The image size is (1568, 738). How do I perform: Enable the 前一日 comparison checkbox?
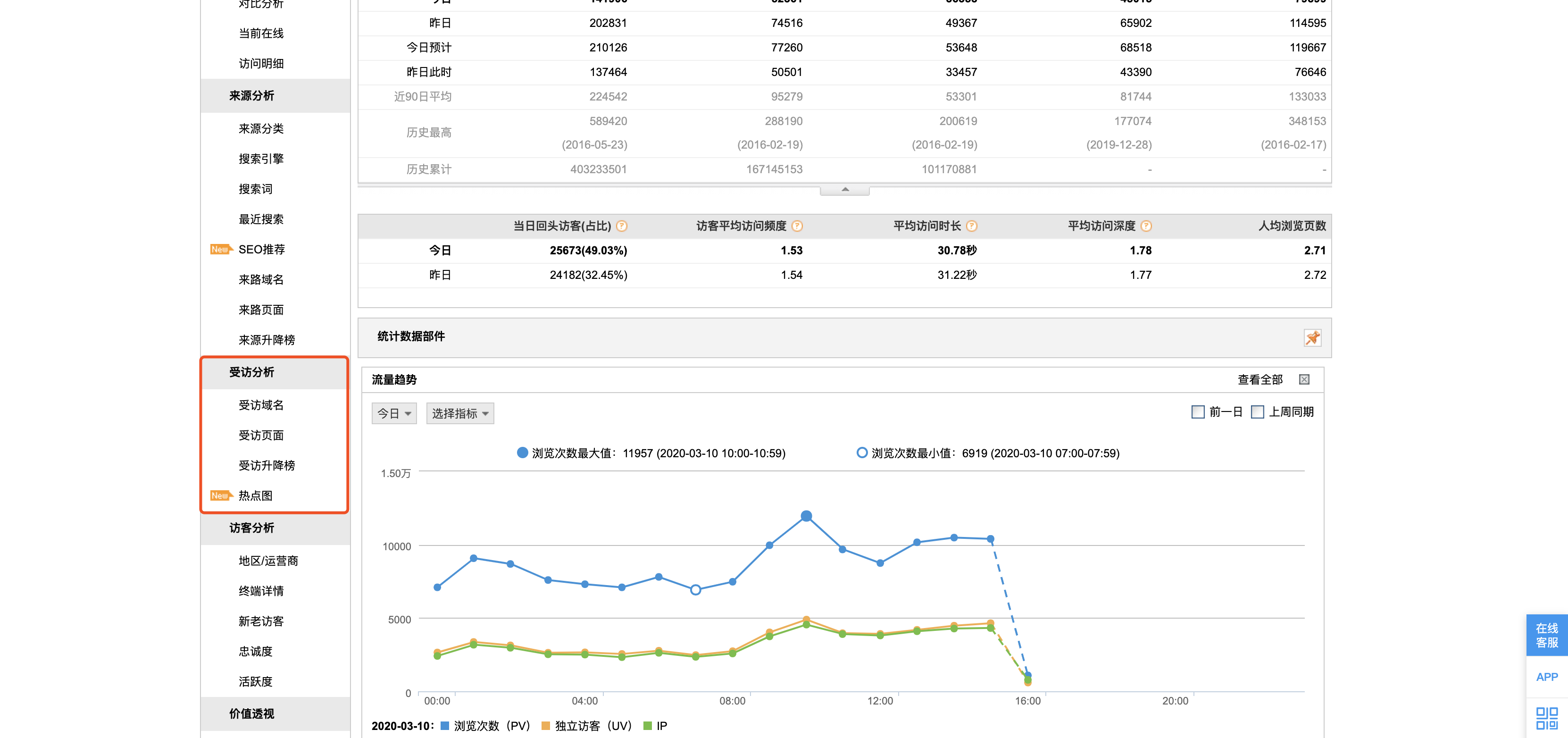[x=1197, y=412]
